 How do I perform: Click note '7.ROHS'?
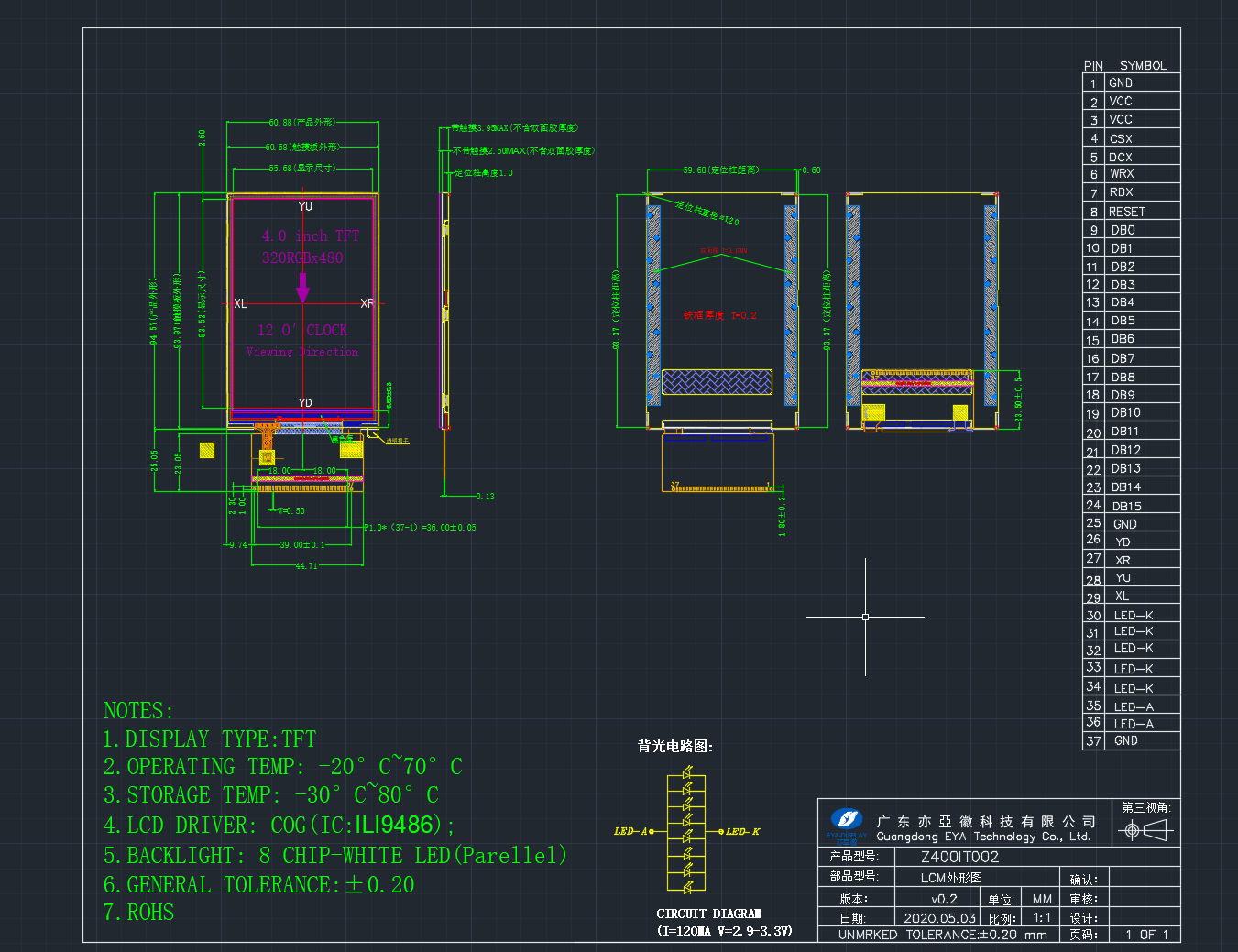click(x=138, y=913)
